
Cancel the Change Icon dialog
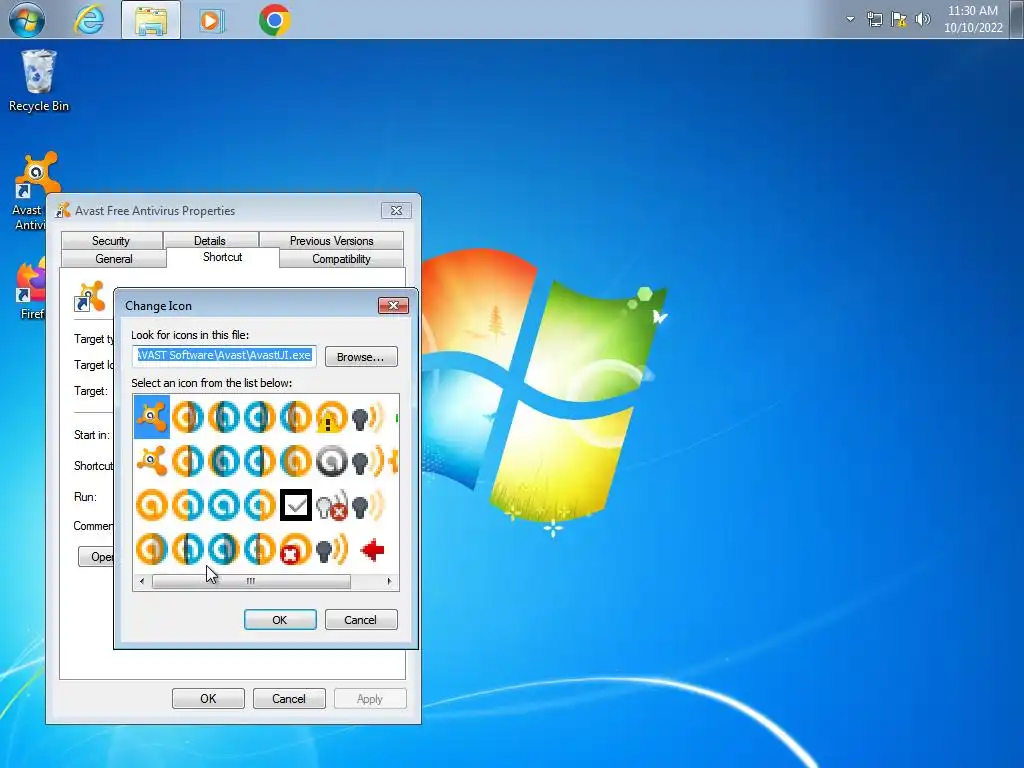click(360, 620)
